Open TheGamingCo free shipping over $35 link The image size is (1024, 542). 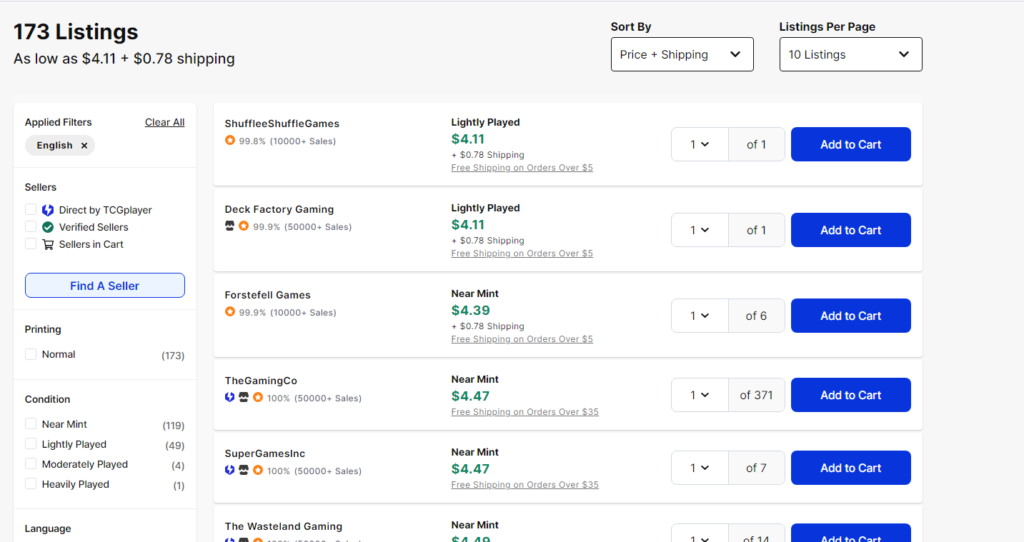524,412
